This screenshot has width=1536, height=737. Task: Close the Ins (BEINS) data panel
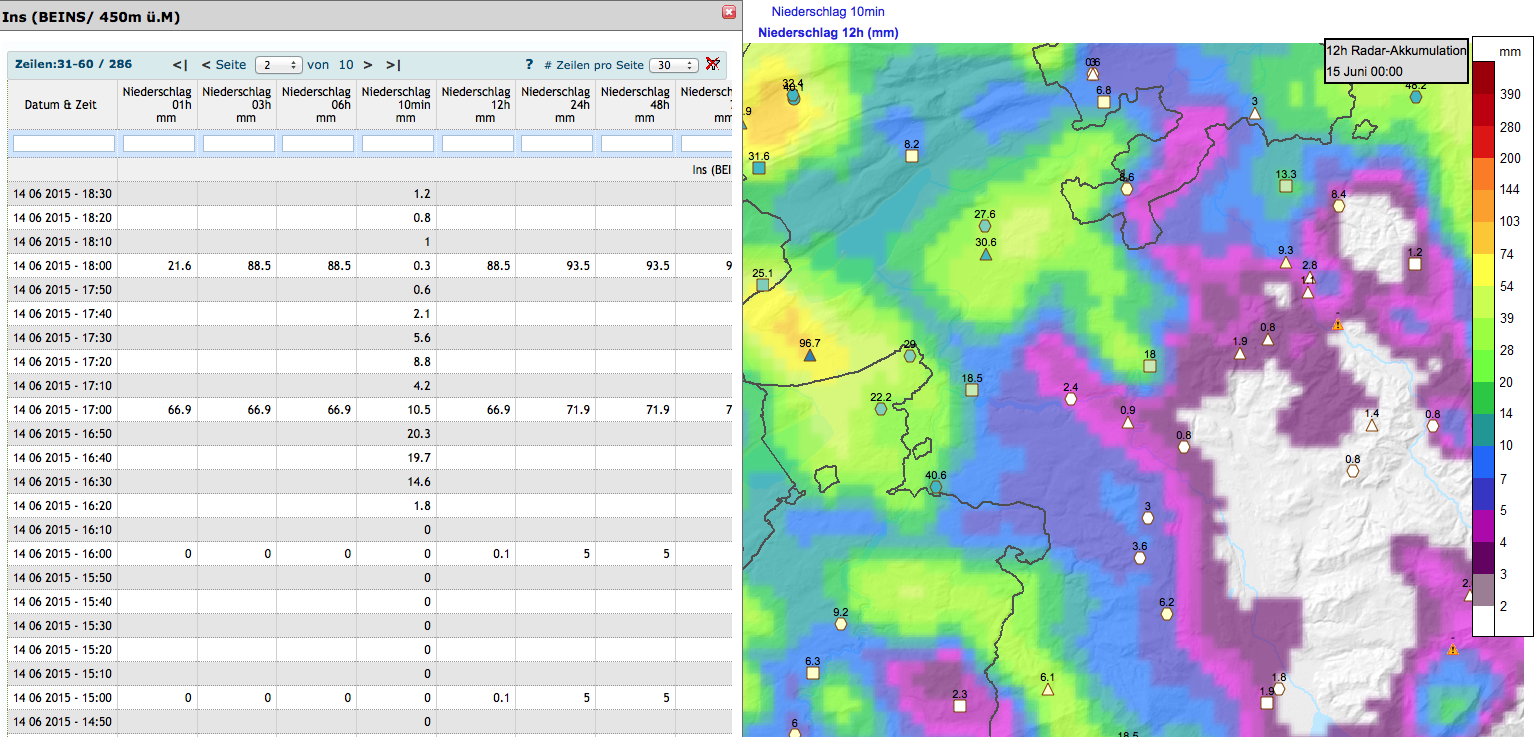point(729,13)
